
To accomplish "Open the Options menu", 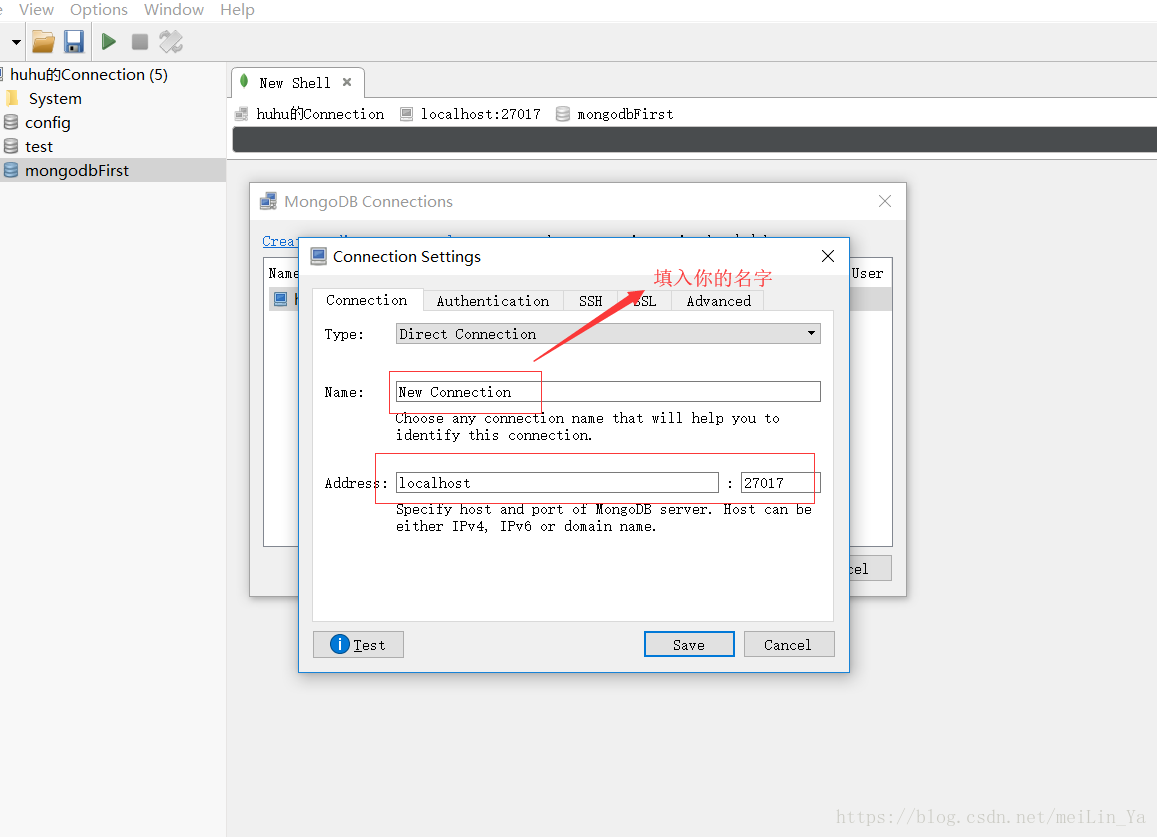I will coord(99,10).
